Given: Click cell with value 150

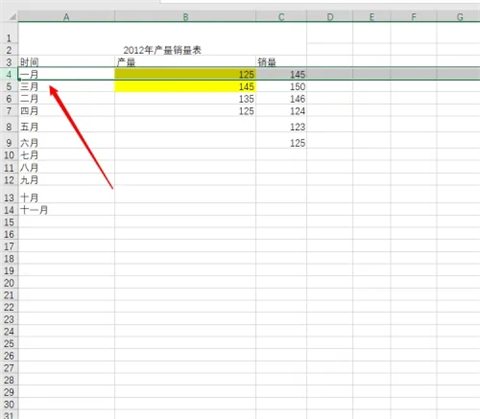Looking at the screenshot, I should pos(281,86).
